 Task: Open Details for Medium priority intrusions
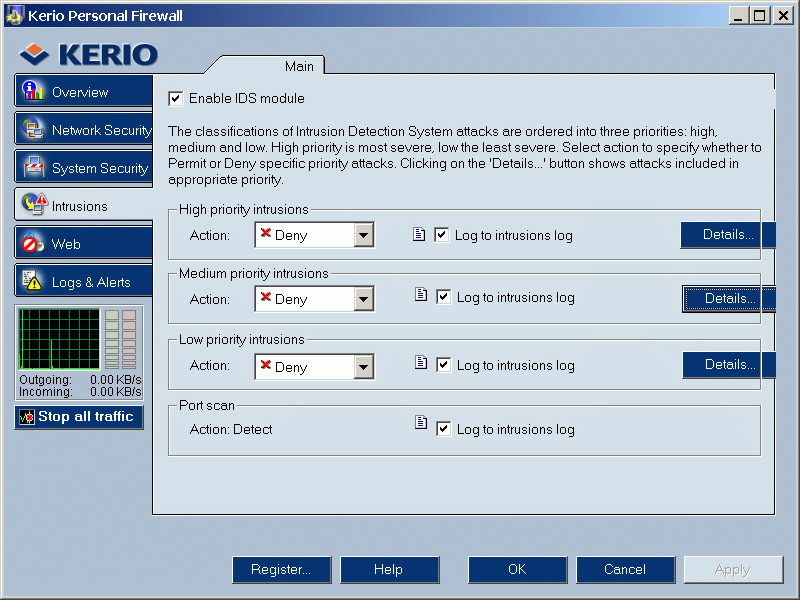coord(729,298)
